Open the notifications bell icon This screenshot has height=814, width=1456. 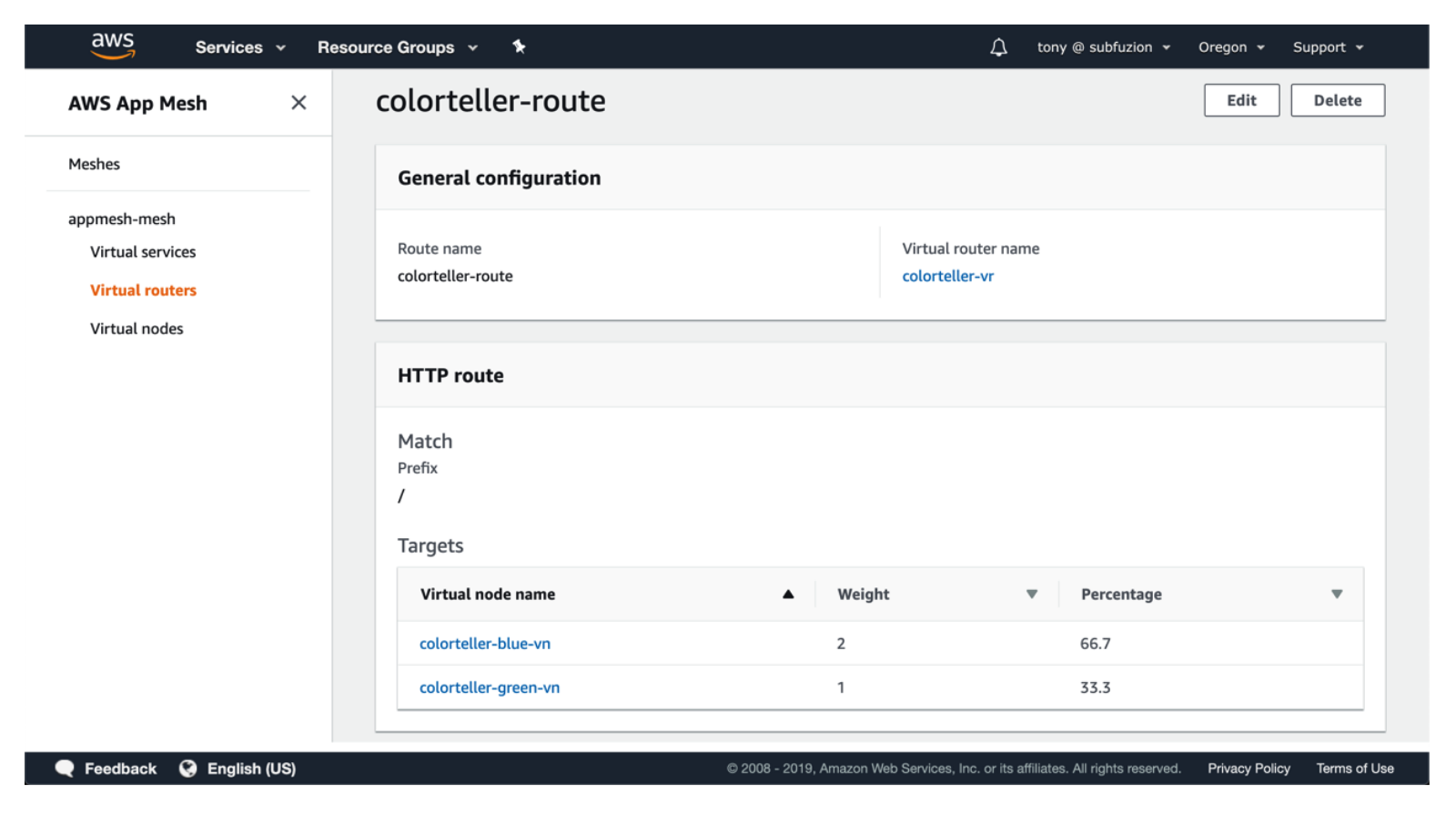(x=998, y=47)
